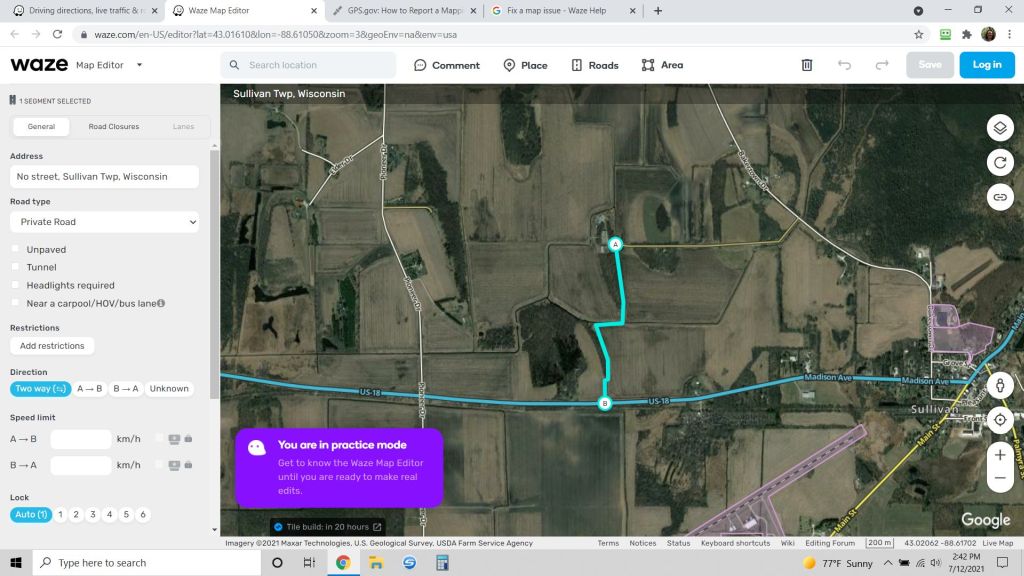This screenshot has height=576, width=1024.
Task: Bookmark this page star icon
Action: tap(919, 35)
